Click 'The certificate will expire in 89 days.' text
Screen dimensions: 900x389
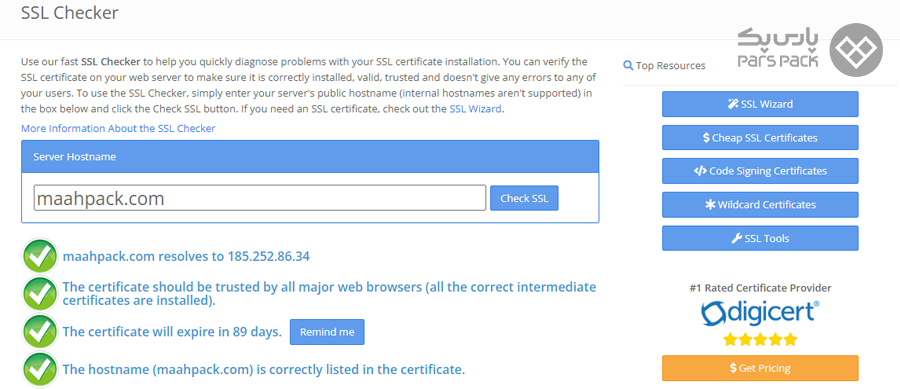coord(172,332)
